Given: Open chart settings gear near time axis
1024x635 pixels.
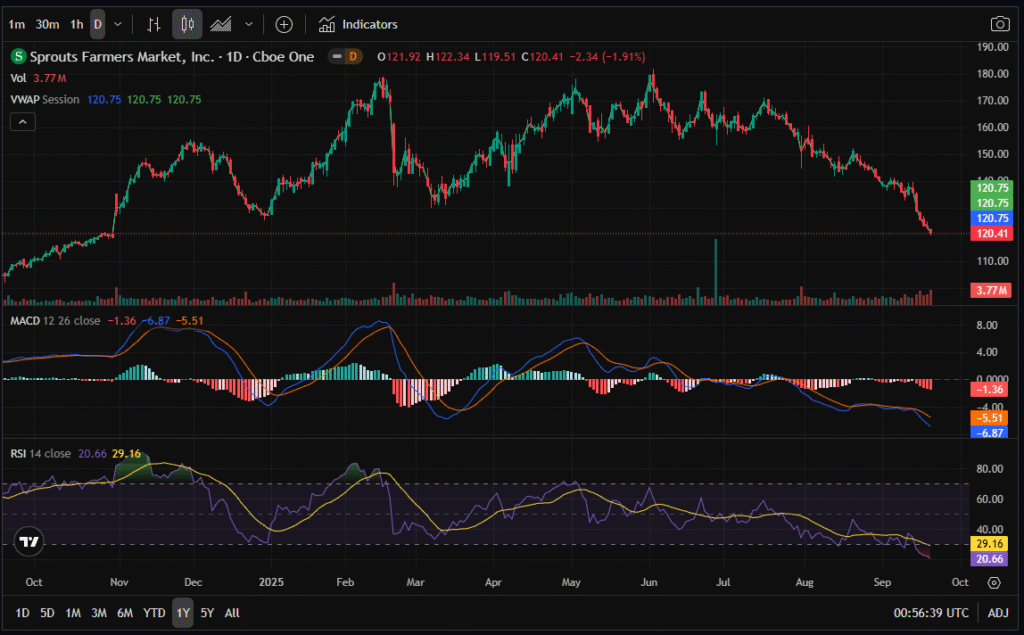Looking at the screenshot, I should pos(994,582).
